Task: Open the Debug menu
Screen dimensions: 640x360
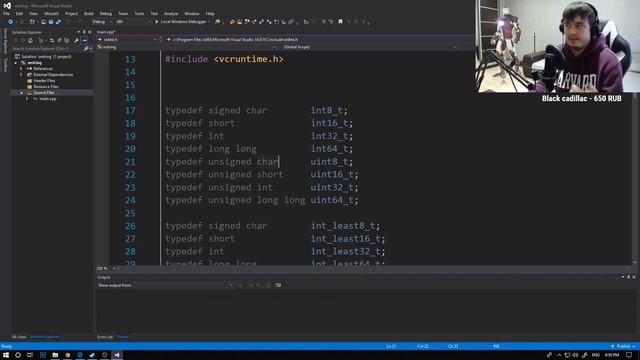Action: [105, 13]
